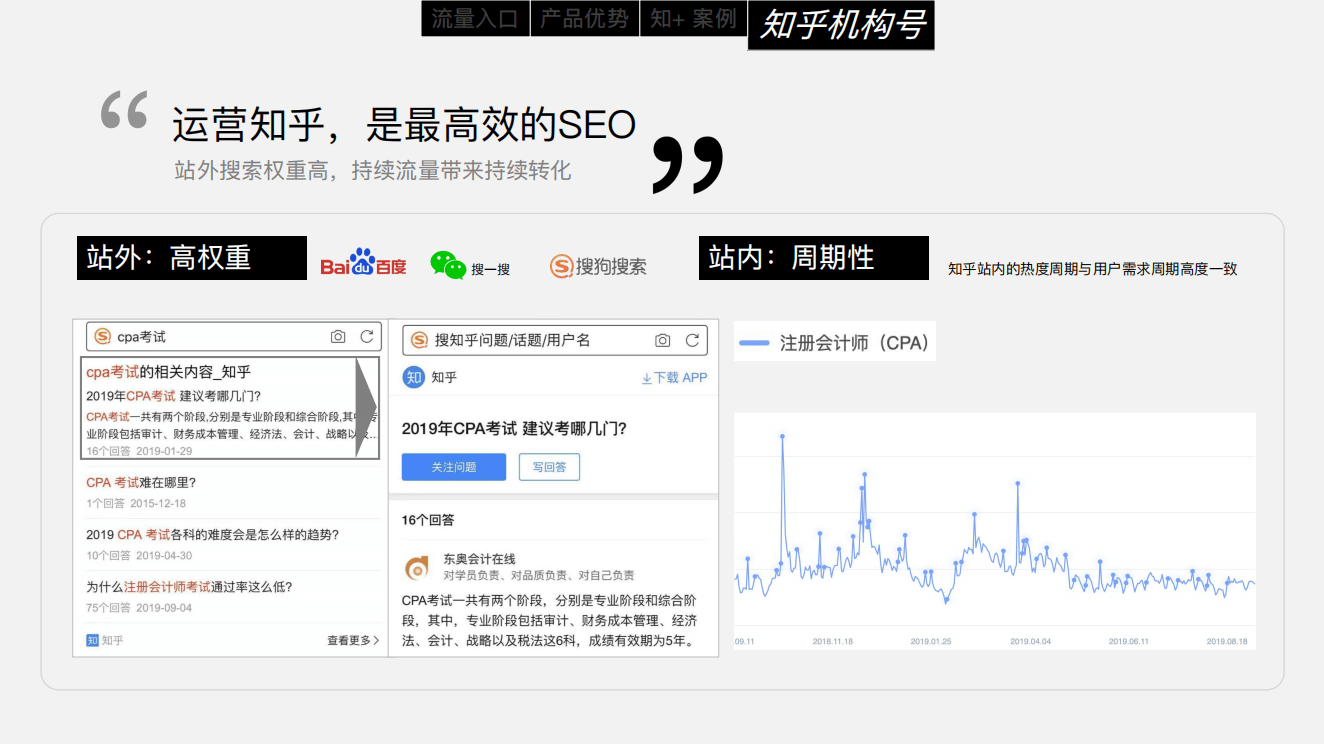Viewport: 1324px width, 744px height.
Task: Click 注册会计师（CPA）chart legend
Action: 834,343
